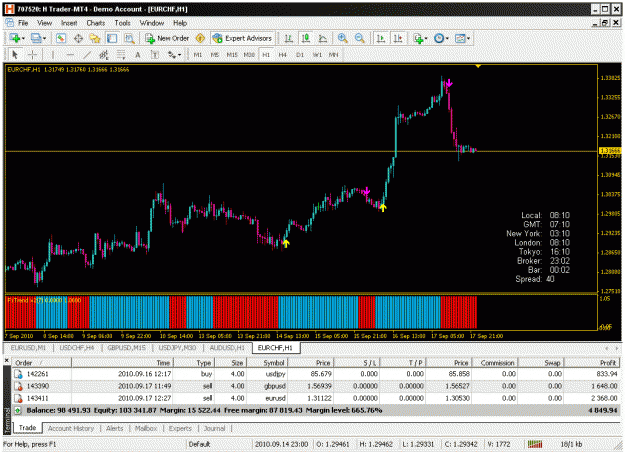Open the Tools menu
Image resolution: width=625 pixels, height=452 pixels.
tap(122, 23)
